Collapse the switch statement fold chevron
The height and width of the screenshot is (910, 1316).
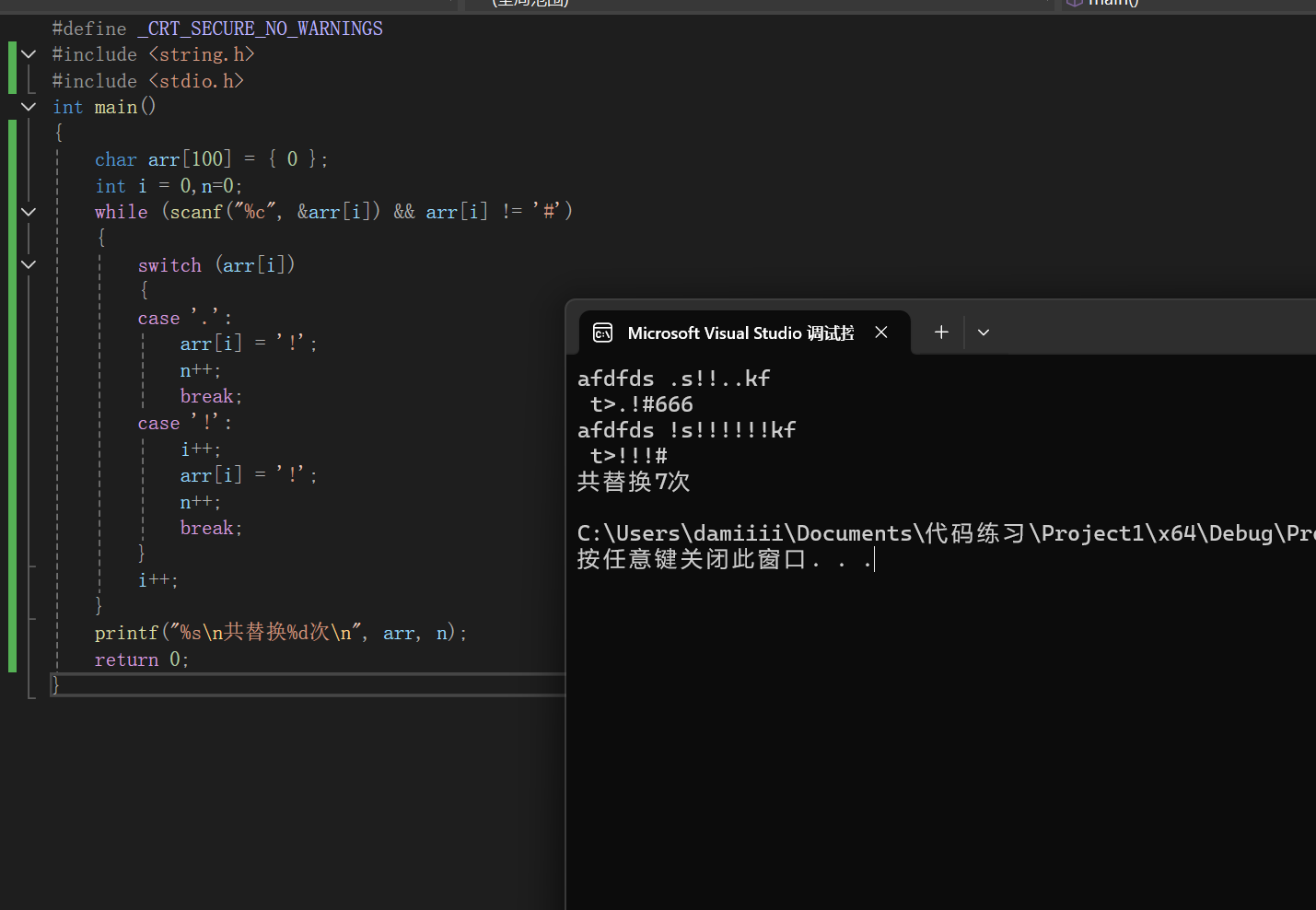pyautogui.click(x=29, y=264)
